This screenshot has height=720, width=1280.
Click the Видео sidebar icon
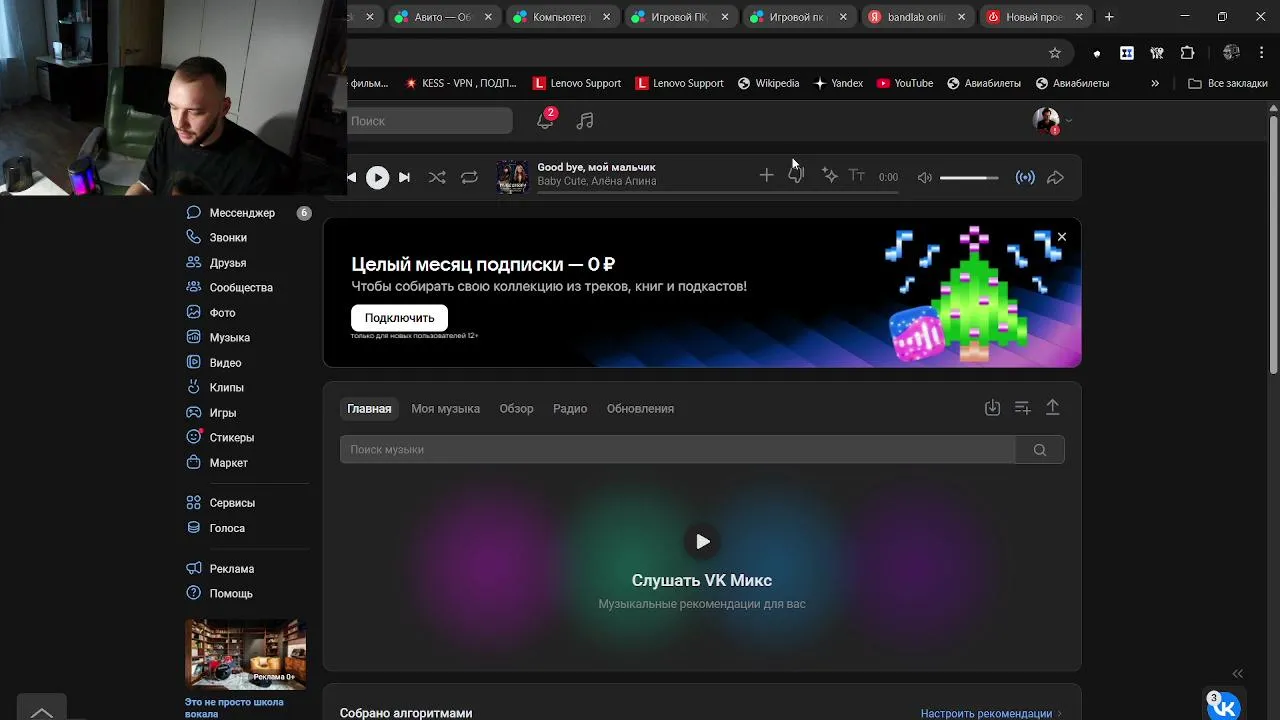click(194, 363)
